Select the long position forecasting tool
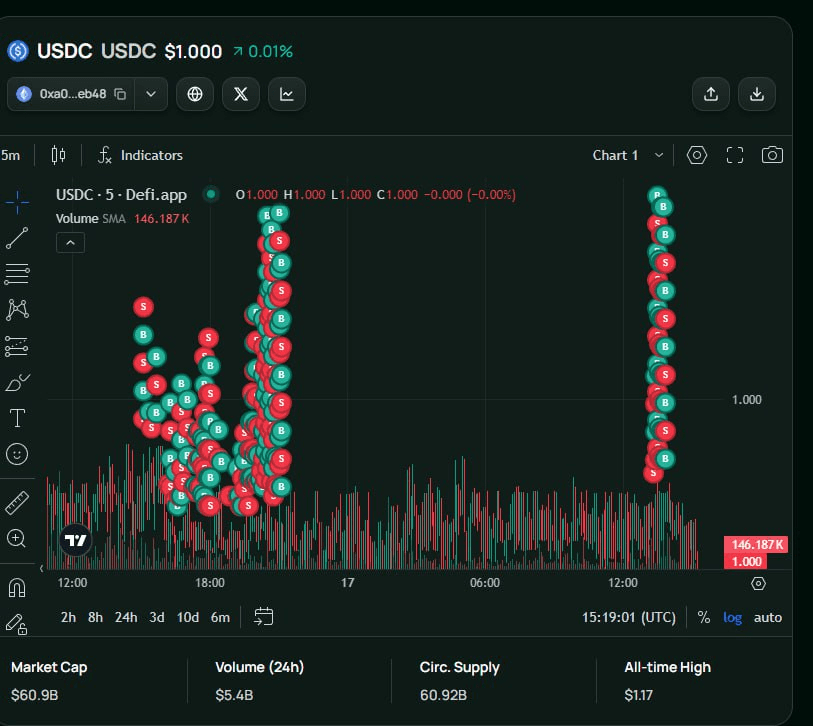The image size is (813, 726). point(17,346)
